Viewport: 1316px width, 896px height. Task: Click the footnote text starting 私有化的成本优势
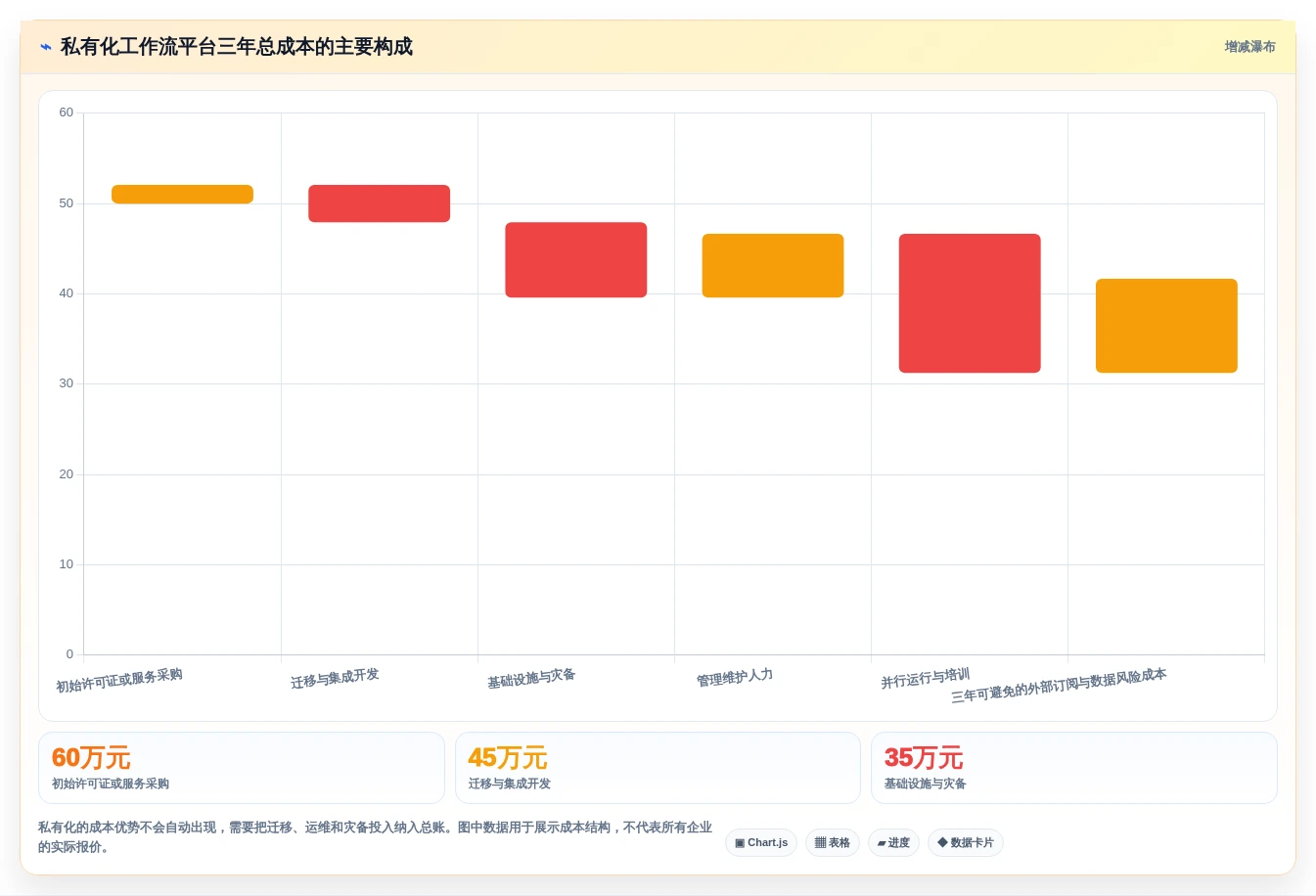[375, 837]
